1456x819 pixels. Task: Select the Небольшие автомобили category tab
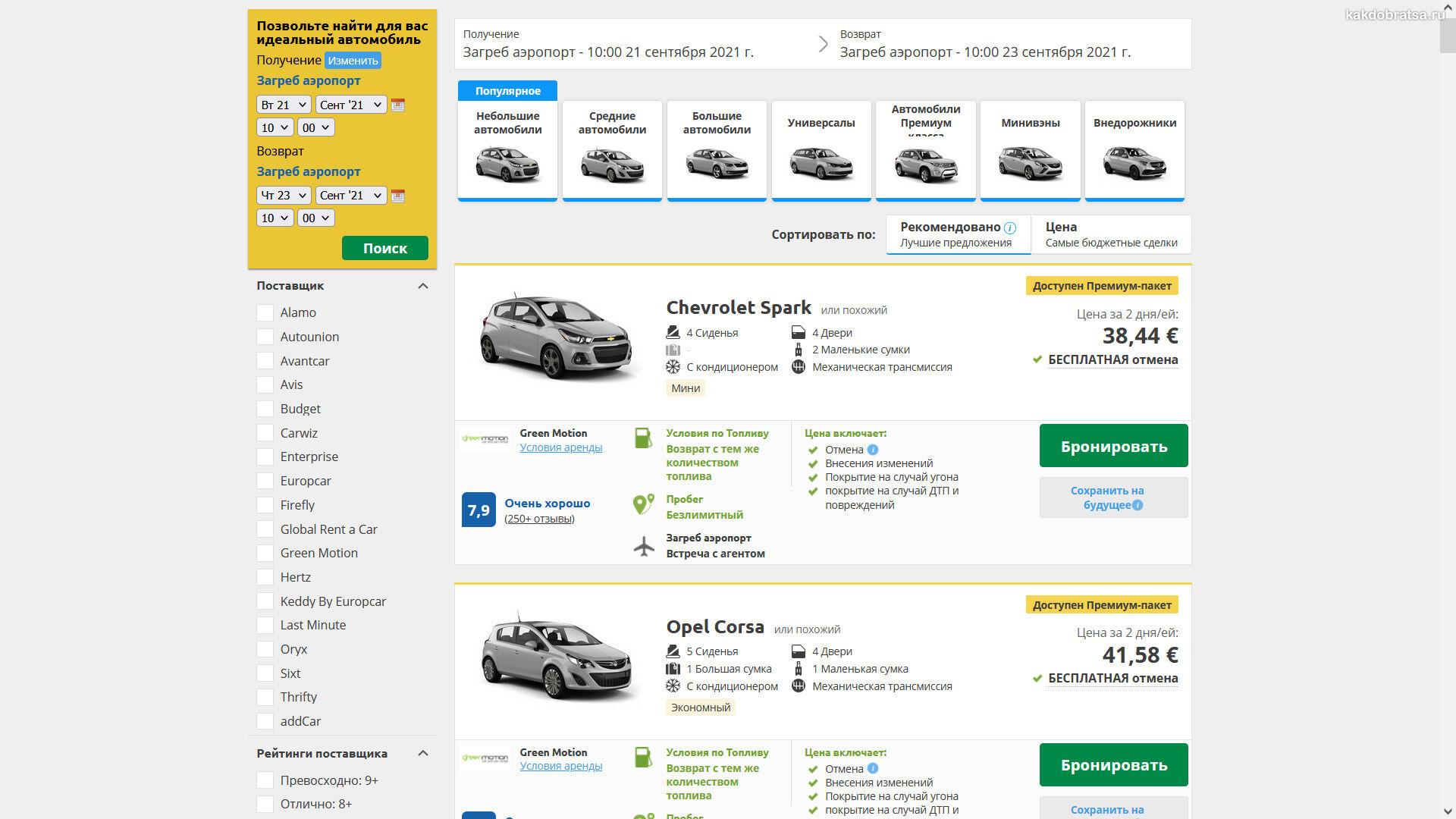click(x=507, y=150)
